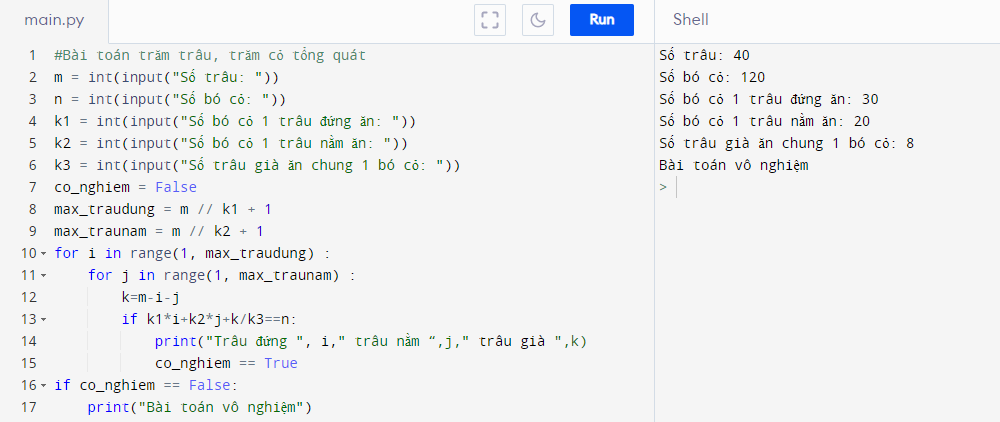The image size is (1000, 422).
Task: Run the Python program
Action: click(602, 20)
